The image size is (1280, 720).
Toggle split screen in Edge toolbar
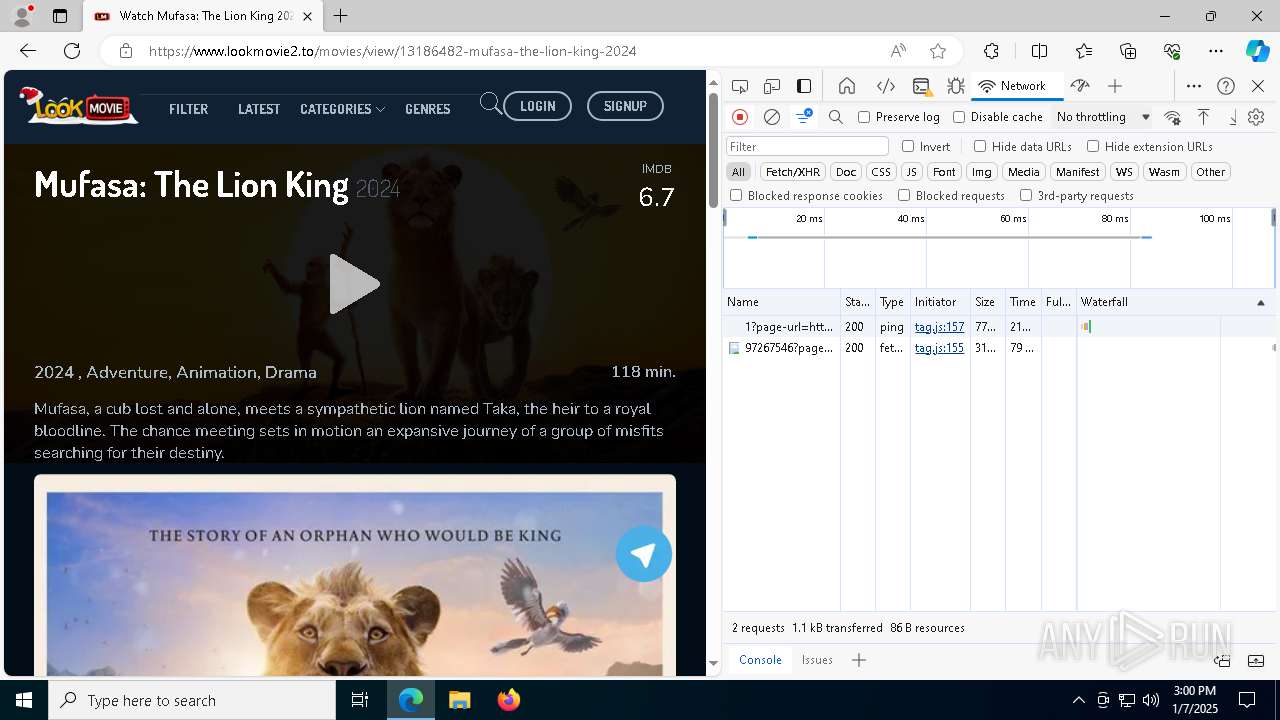[1039, 51]
